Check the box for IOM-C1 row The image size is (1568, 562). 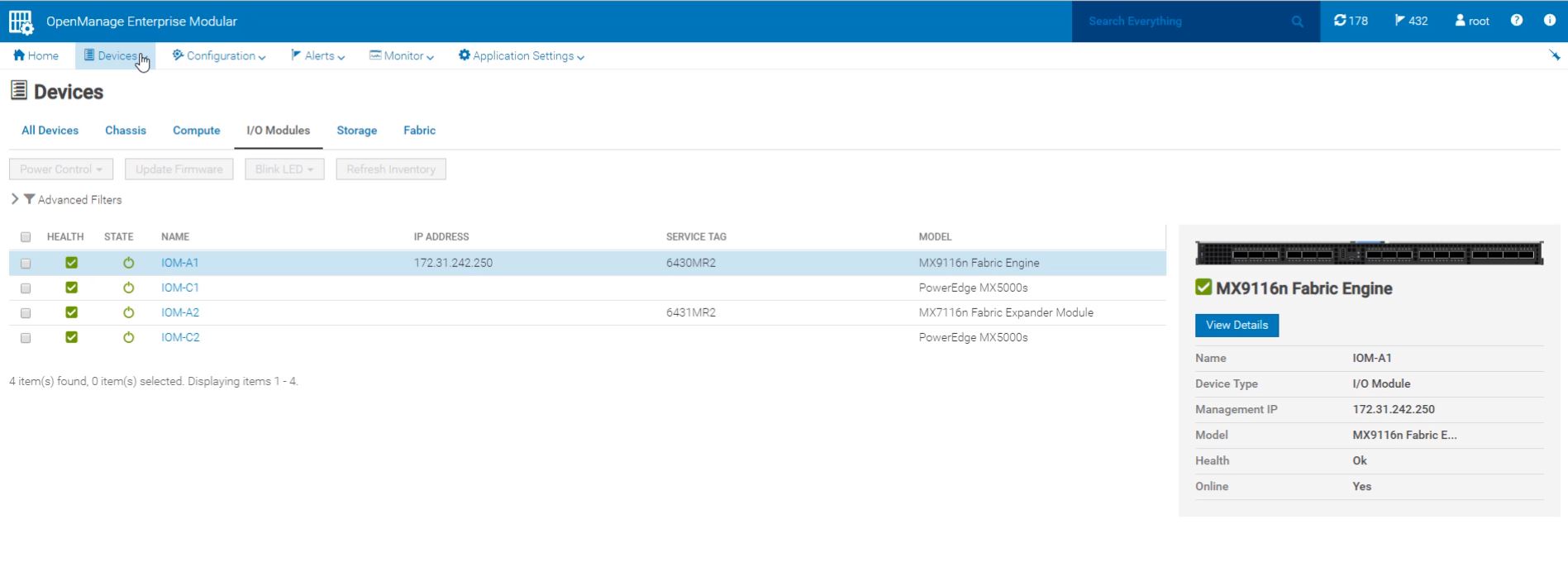(26, 288)
